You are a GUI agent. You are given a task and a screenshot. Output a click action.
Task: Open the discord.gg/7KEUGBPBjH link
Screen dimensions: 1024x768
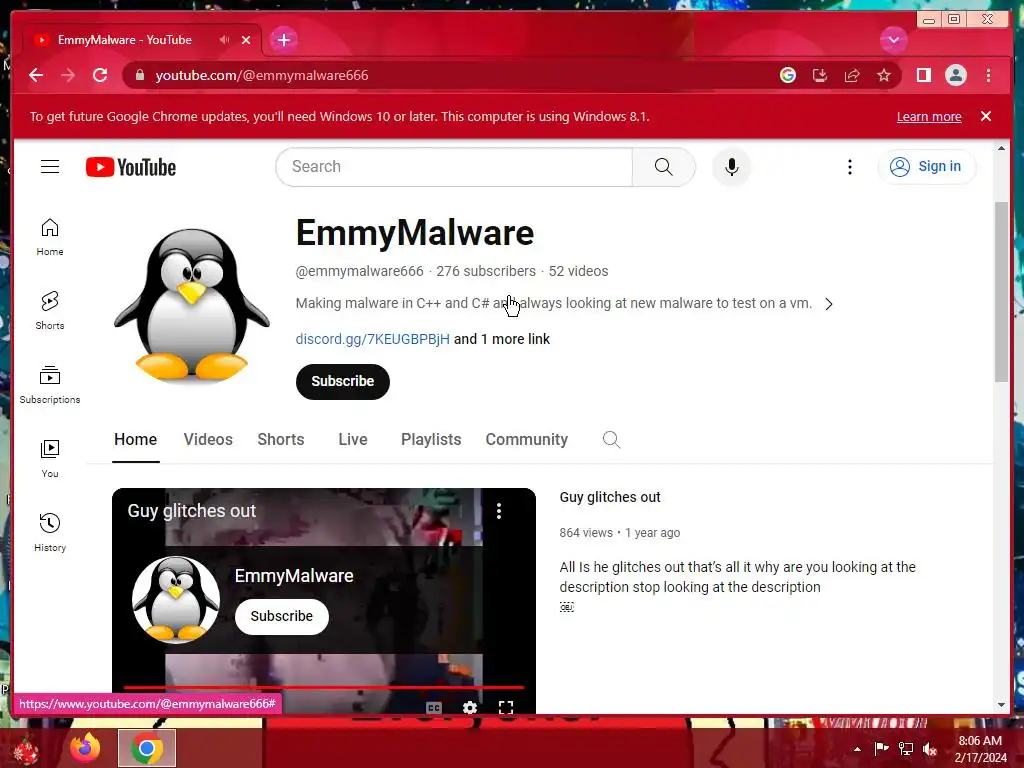coord(372,339)
